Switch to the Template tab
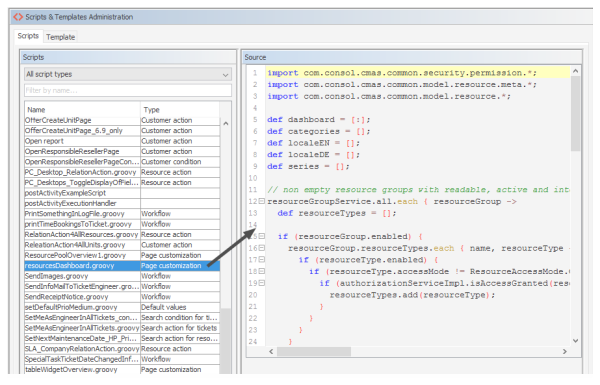This screenshot has width=600, height=385. (60, 37)
